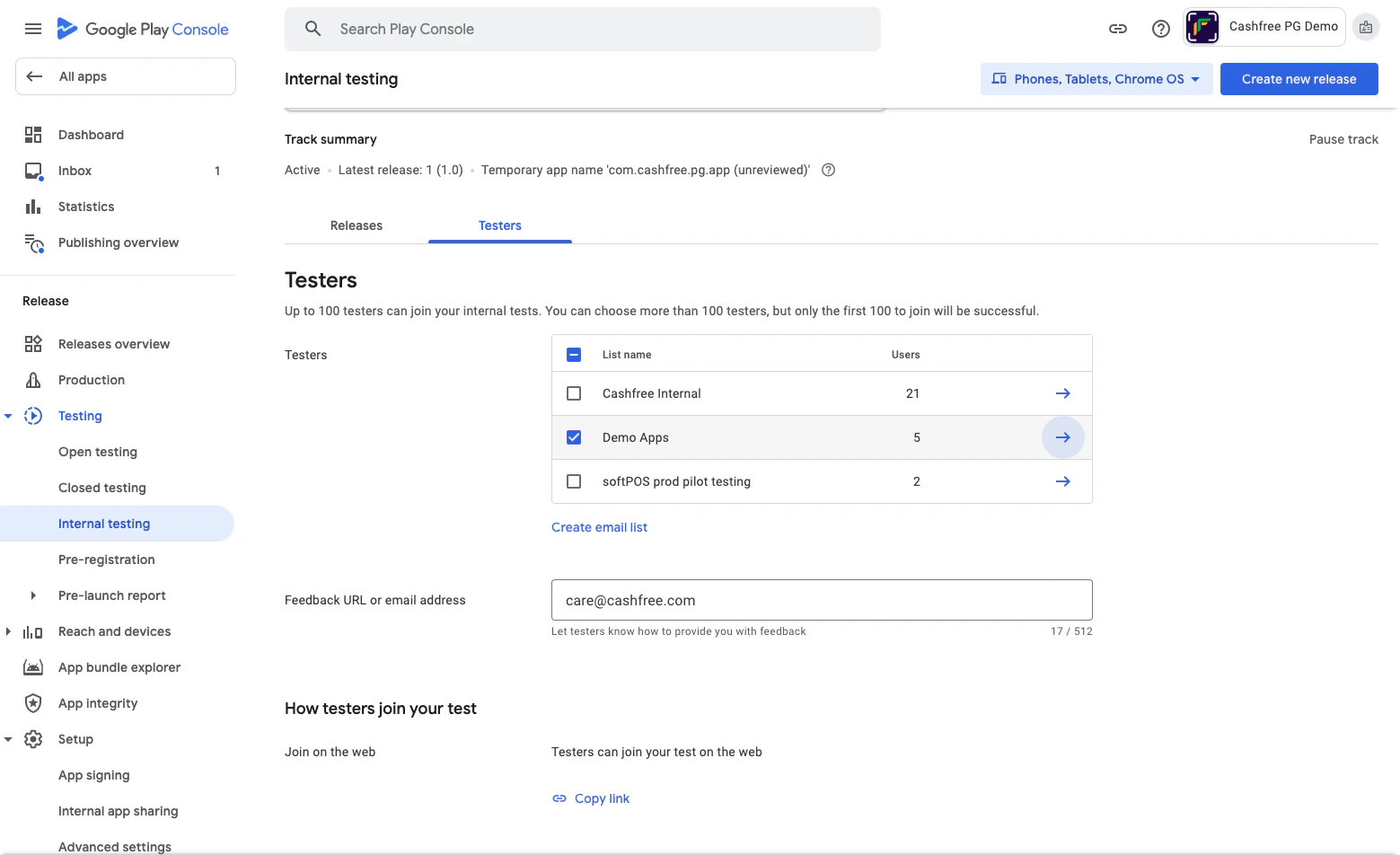Open Phones, Tablets, Chrome OS dropdown

click(1096, 79)
